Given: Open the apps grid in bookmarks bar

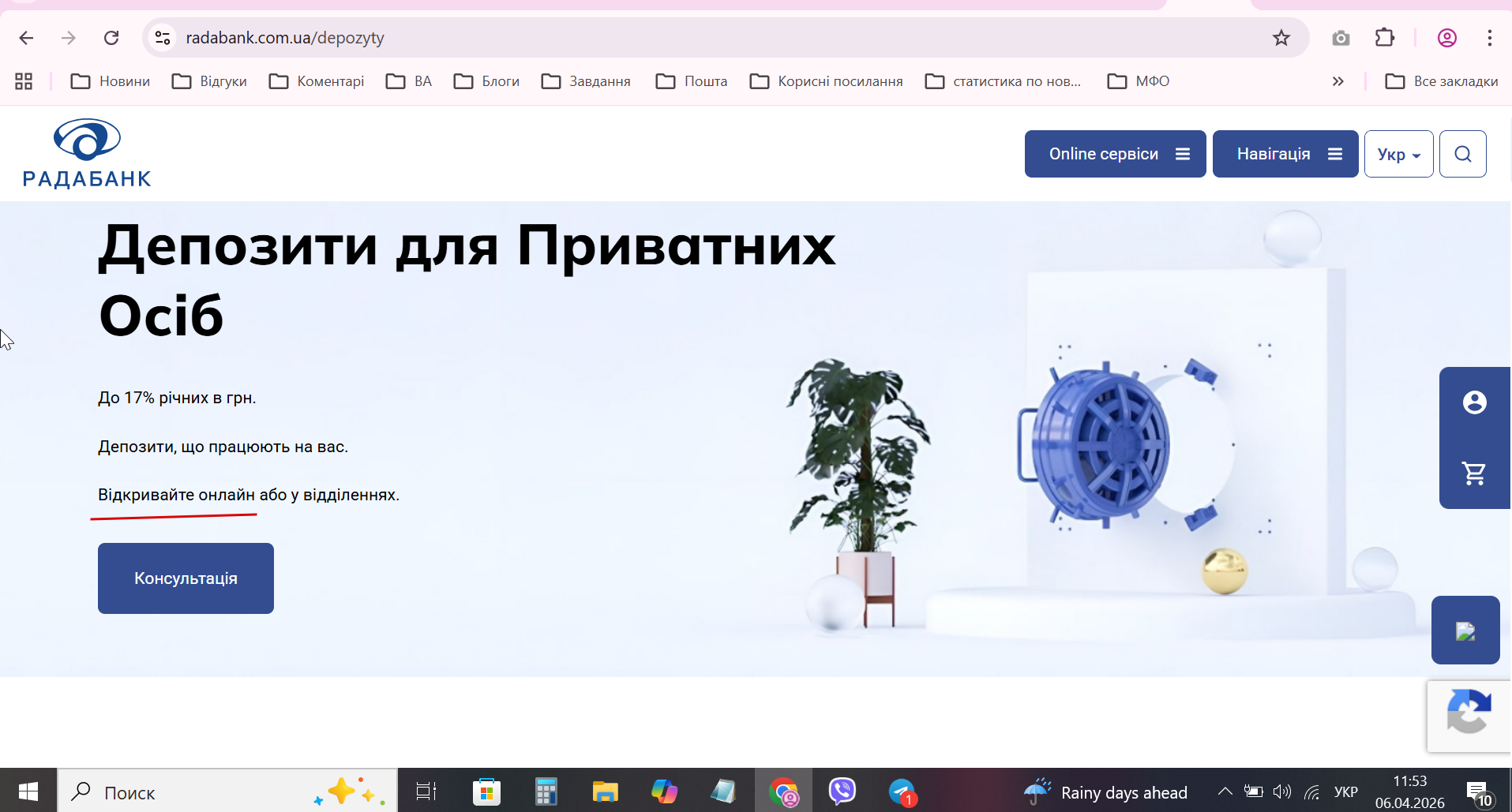Looking at the screenshot, I should [24, 81].
